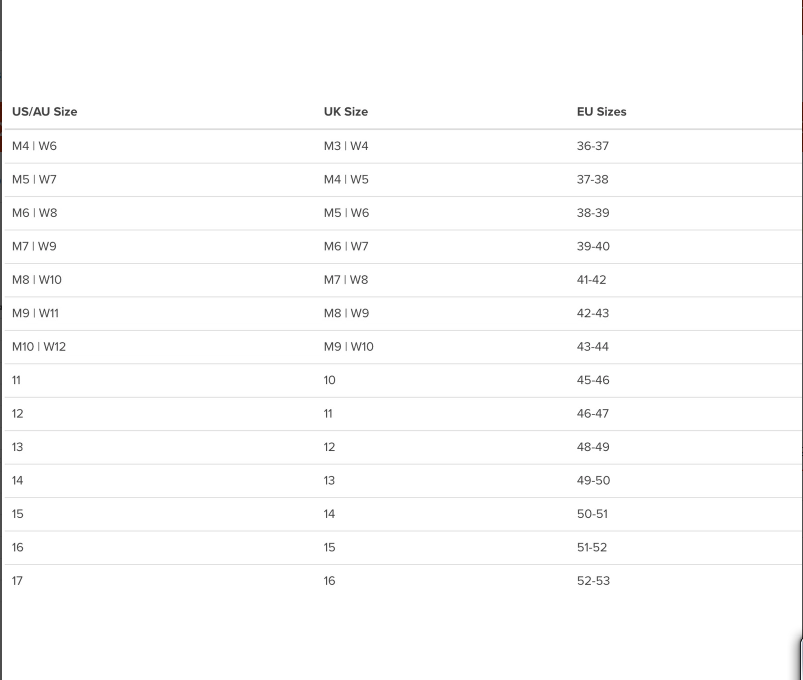Select the M4 | W6 US/AU size cell

pyautogui.click(x=34, y=146)
